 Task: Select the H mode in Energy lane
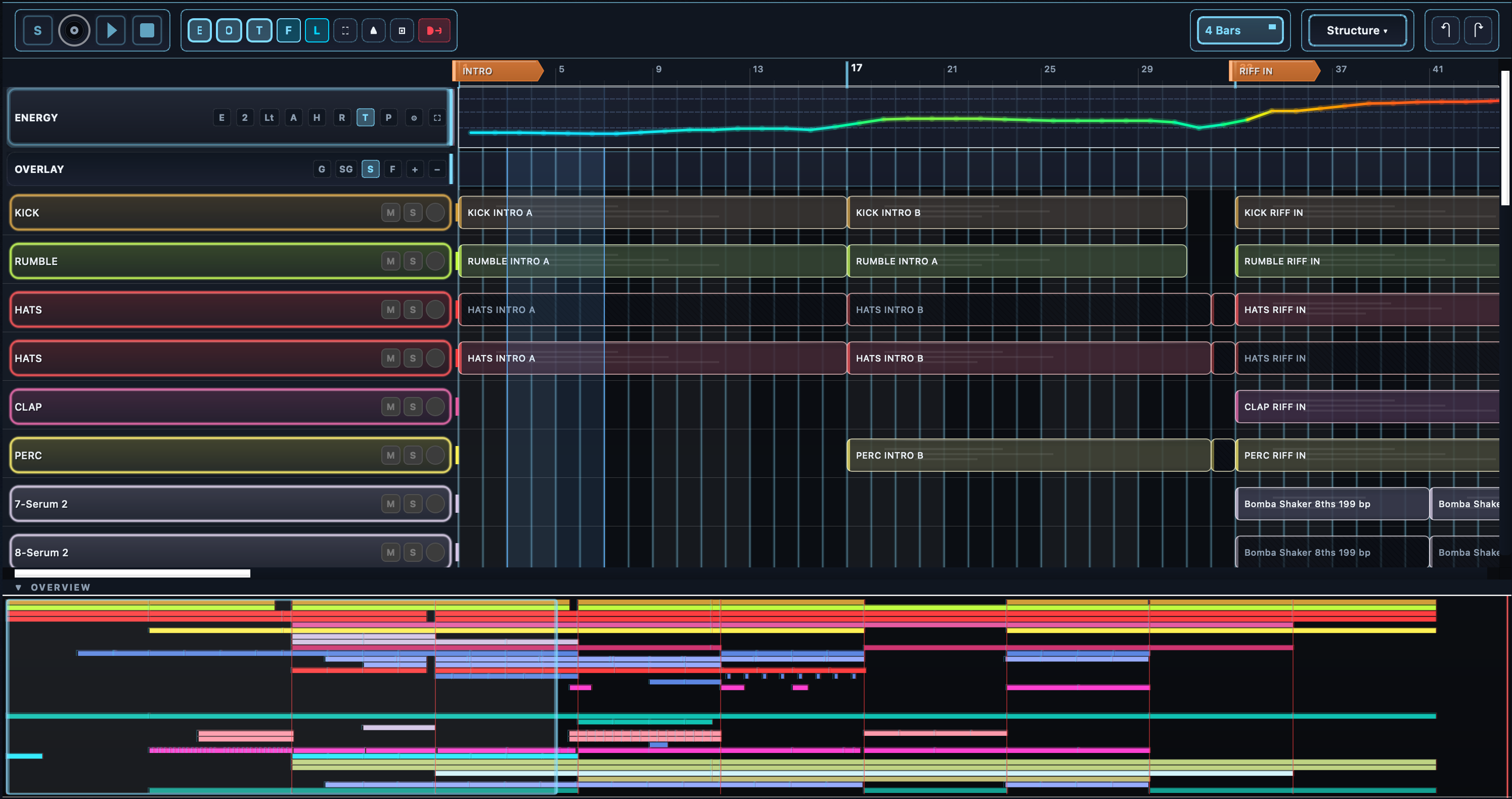pyautogui.click(x=317, y=117)
